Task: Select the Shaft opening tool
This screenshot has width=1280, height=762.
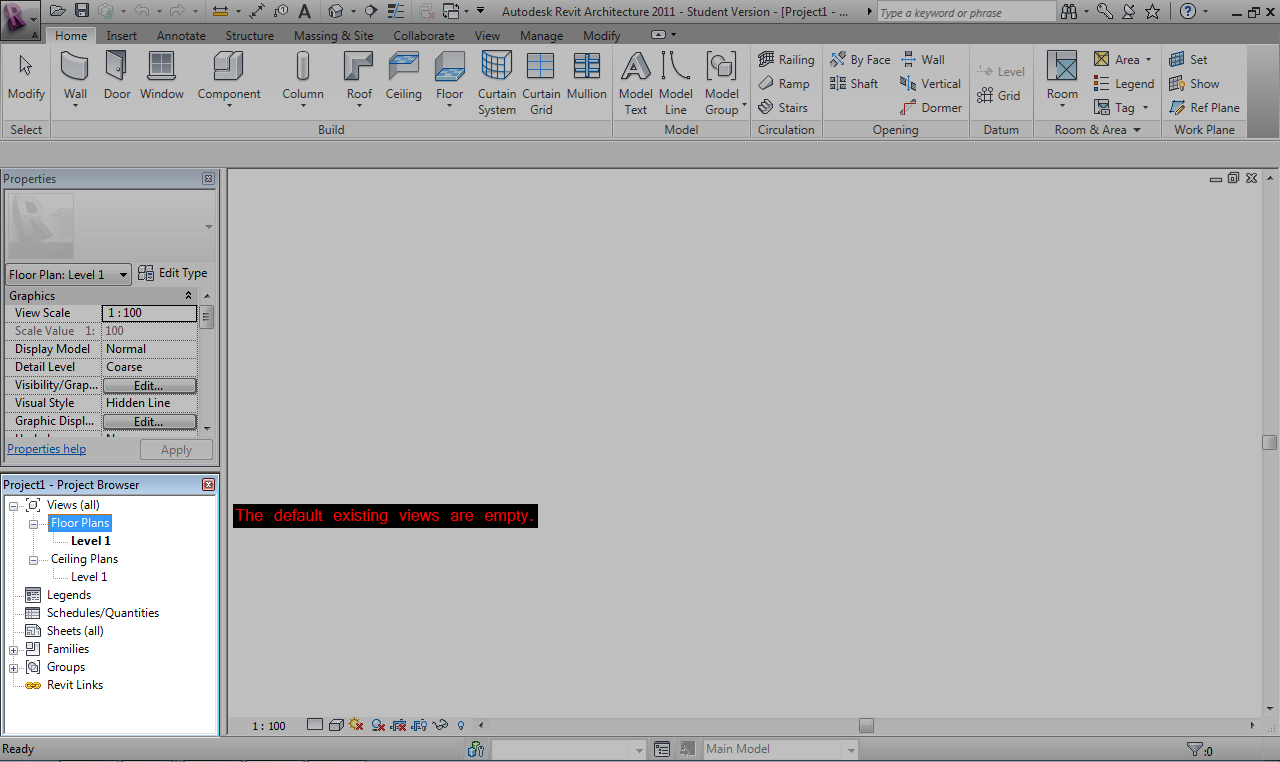Action: [x=854, y=84]
